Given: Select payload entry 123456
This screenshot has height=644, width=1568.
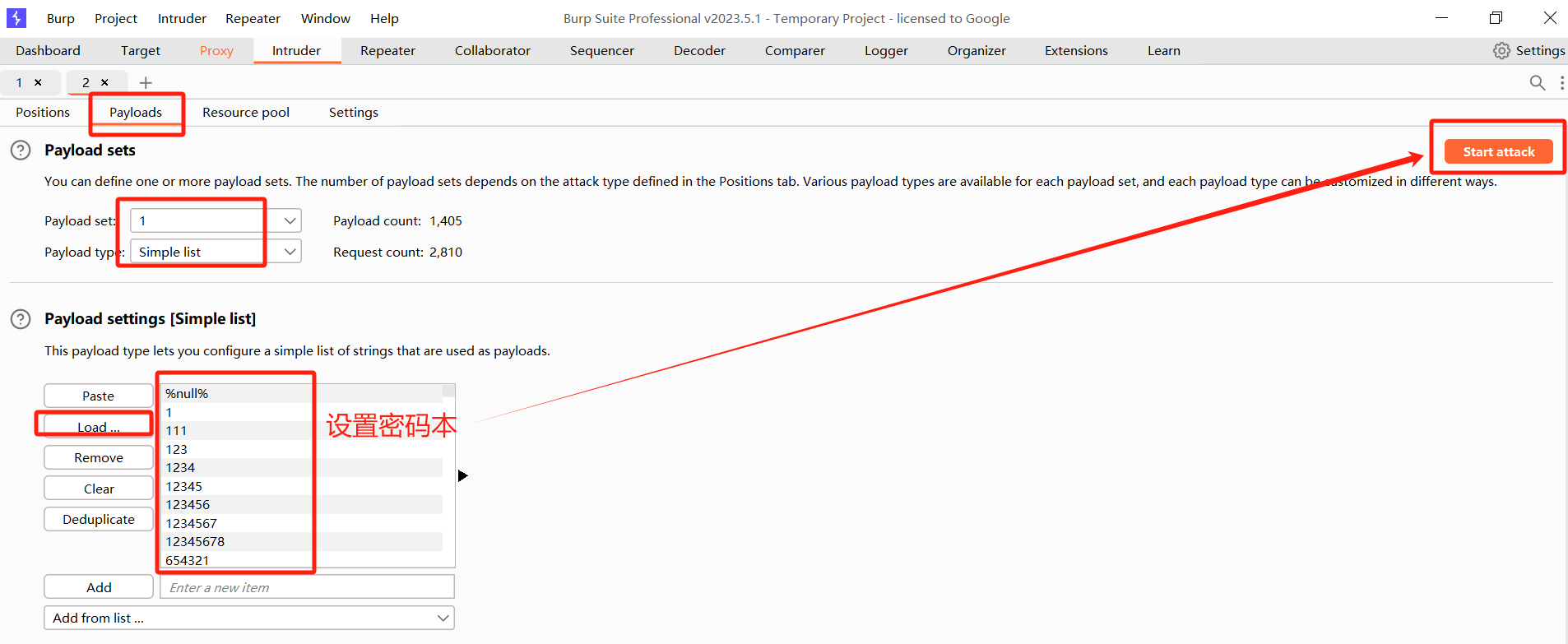Looking at the screenshot, I should pos(301,504).
